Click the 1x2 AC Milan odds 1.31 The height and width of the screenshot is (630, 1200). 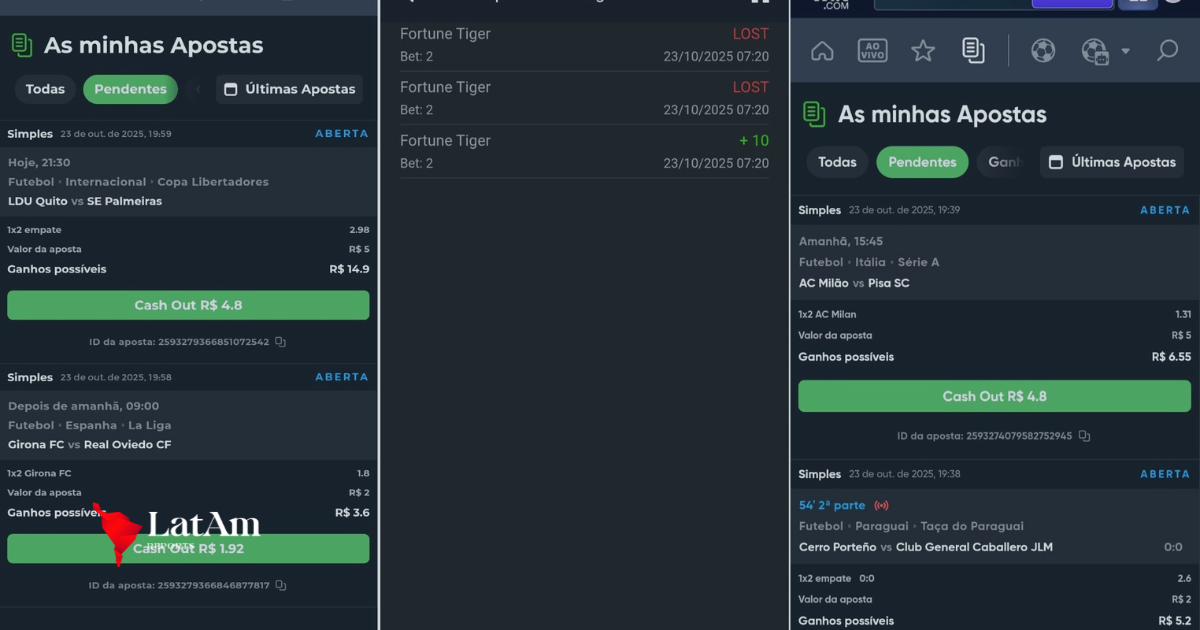(x=1183, y=314)
